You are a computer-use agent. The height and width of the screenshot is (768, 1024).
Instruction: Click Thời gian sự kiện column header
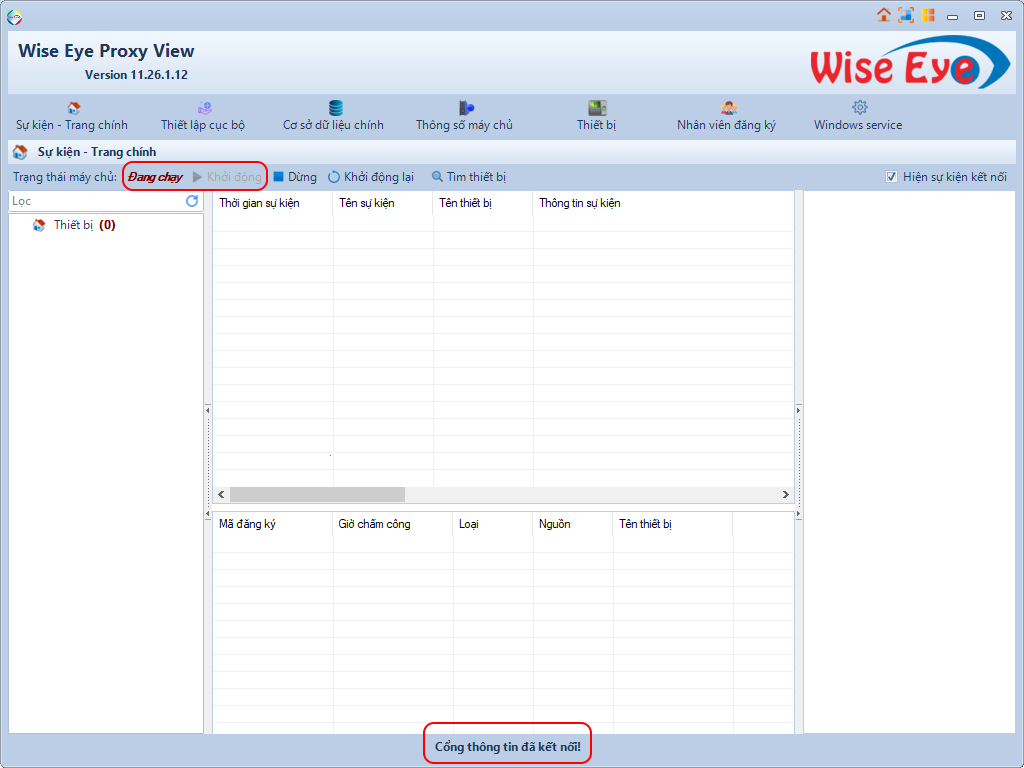tap(260, 203)
